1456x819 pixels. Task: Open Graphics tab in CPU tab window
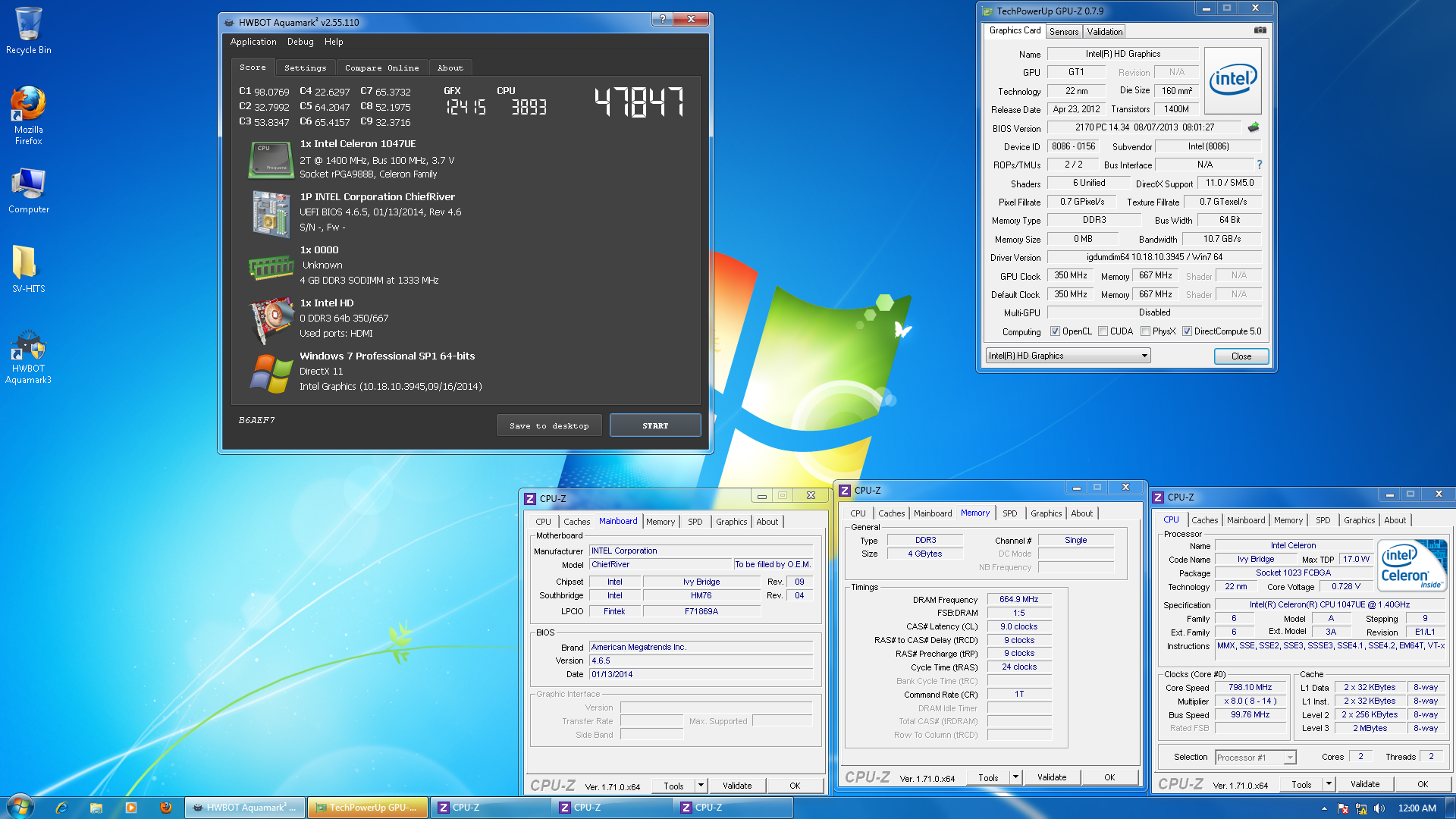[1359, 520]
